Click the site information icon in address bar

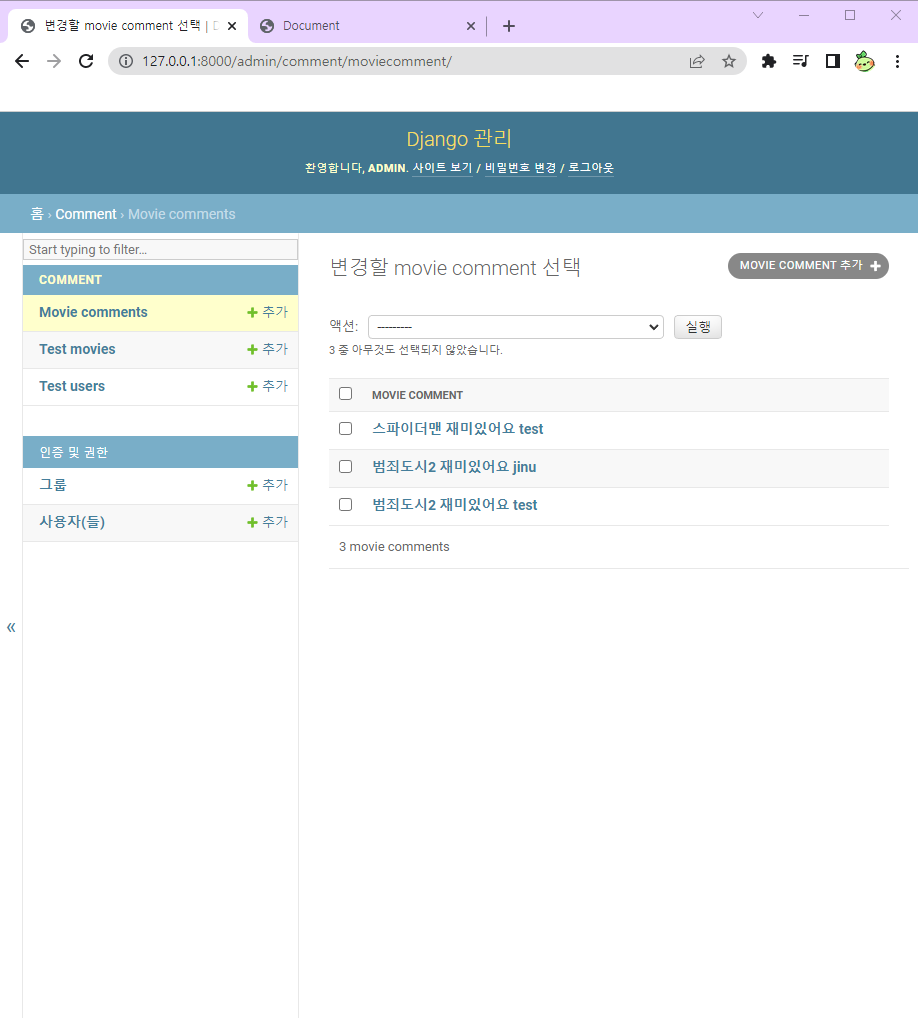click(126, 61)
